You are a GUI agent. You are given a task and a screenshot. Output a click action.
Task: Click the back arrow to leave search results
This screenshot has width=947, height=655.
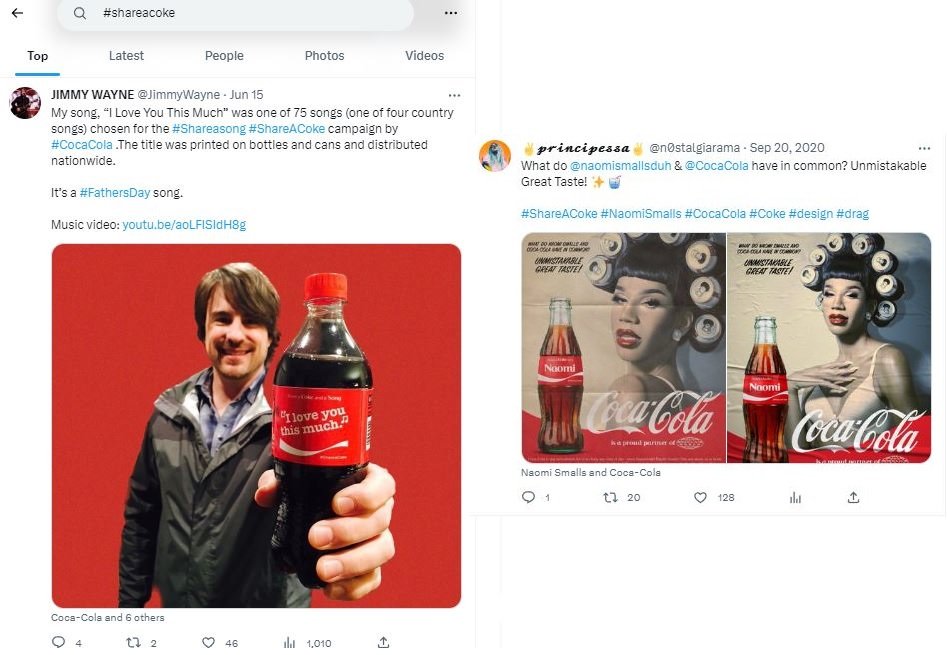click(x=17, y=14)
